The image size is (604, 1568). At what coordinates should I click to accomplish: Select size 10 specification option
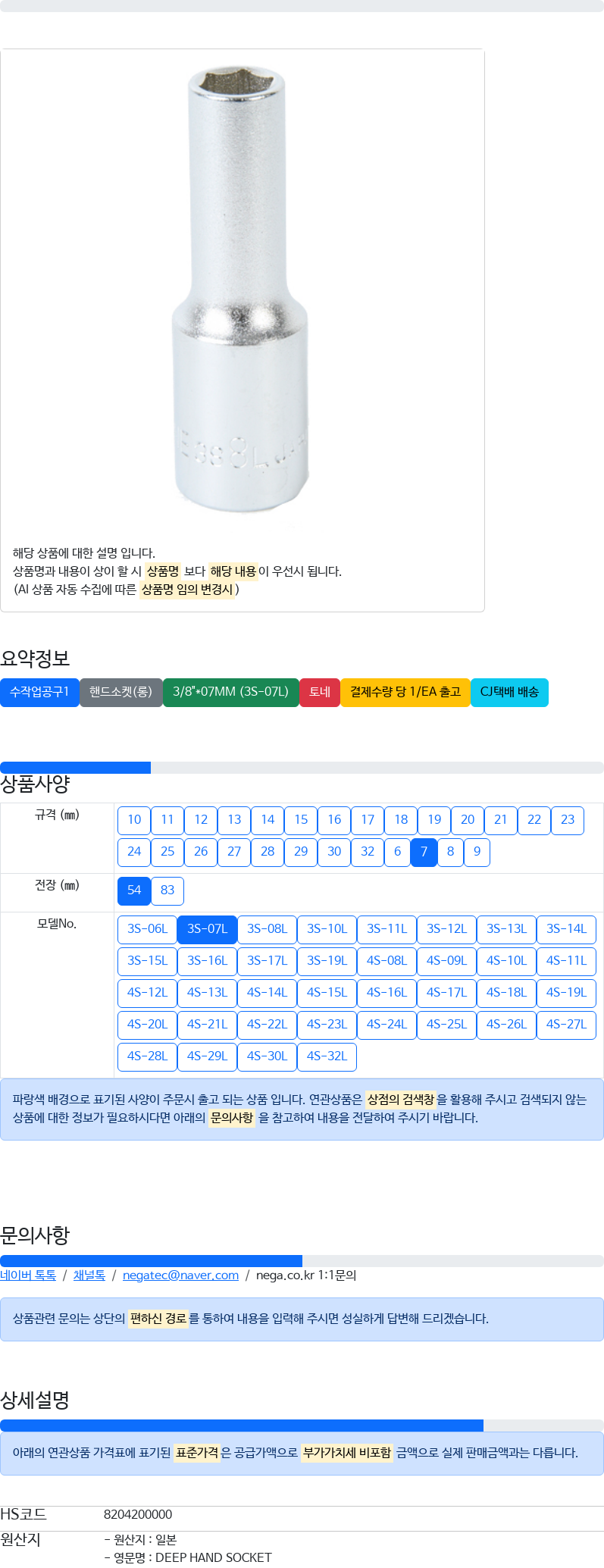[134, 820]
